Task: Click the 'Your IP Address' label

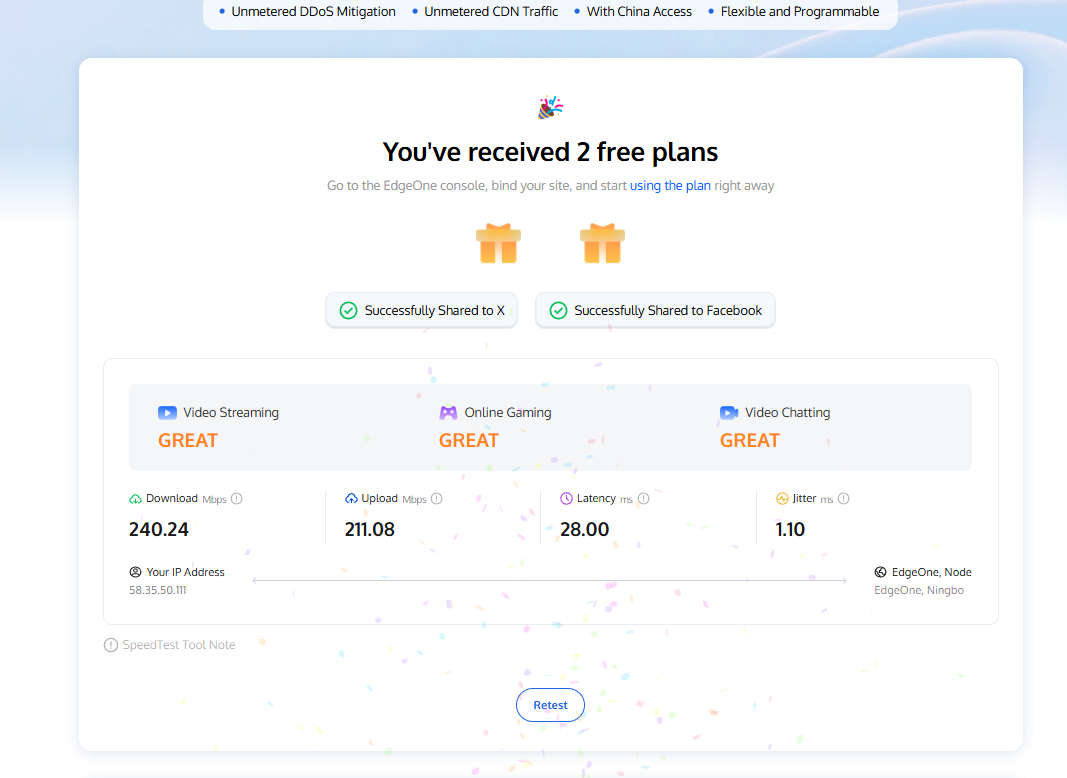Action: tap(186, 572)
